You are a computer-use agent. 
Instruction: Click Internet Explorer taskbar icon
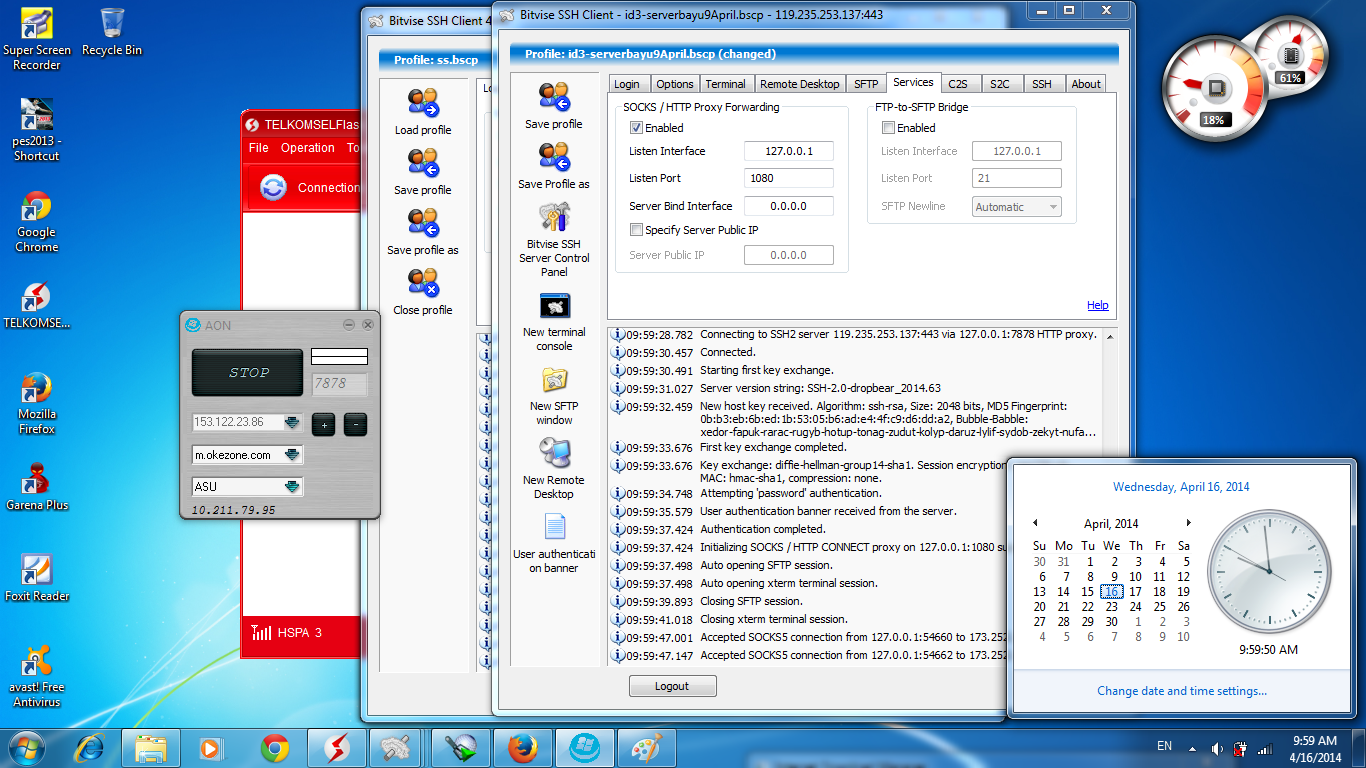click(x=89, y=748)
